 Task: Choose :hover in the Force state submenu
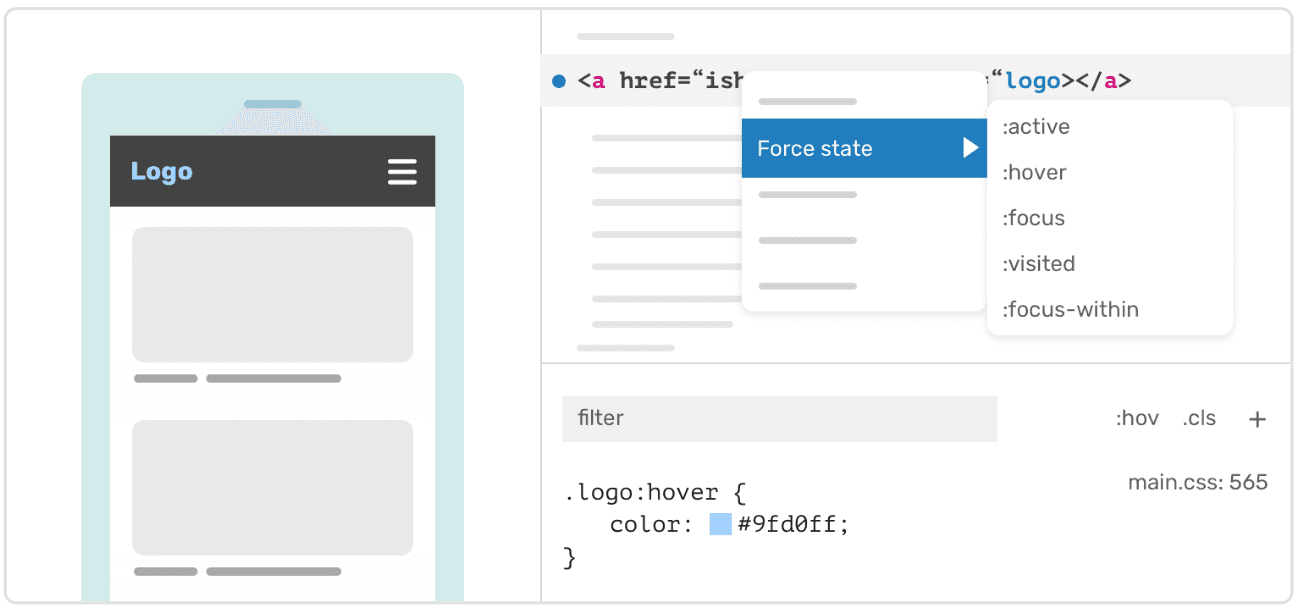(1034, 173)
